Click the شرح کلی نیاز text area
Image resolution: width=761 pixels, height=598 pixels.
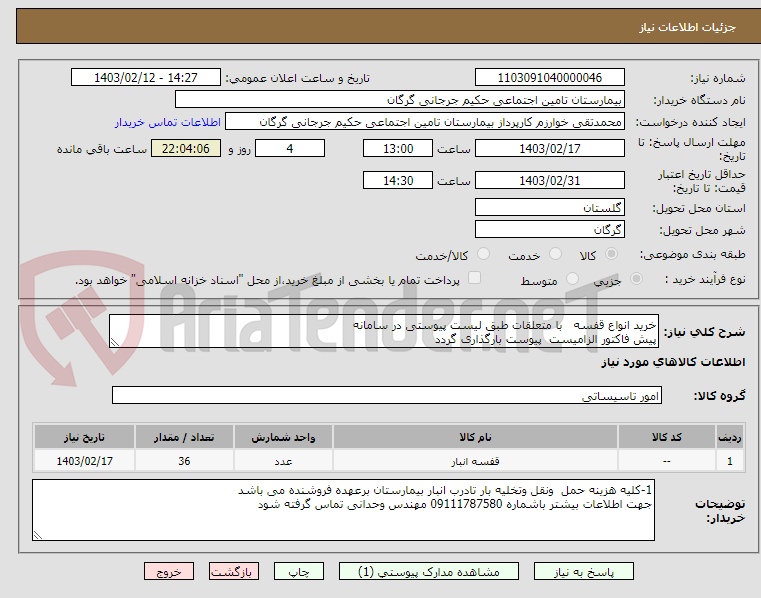[x=384, y=331]
